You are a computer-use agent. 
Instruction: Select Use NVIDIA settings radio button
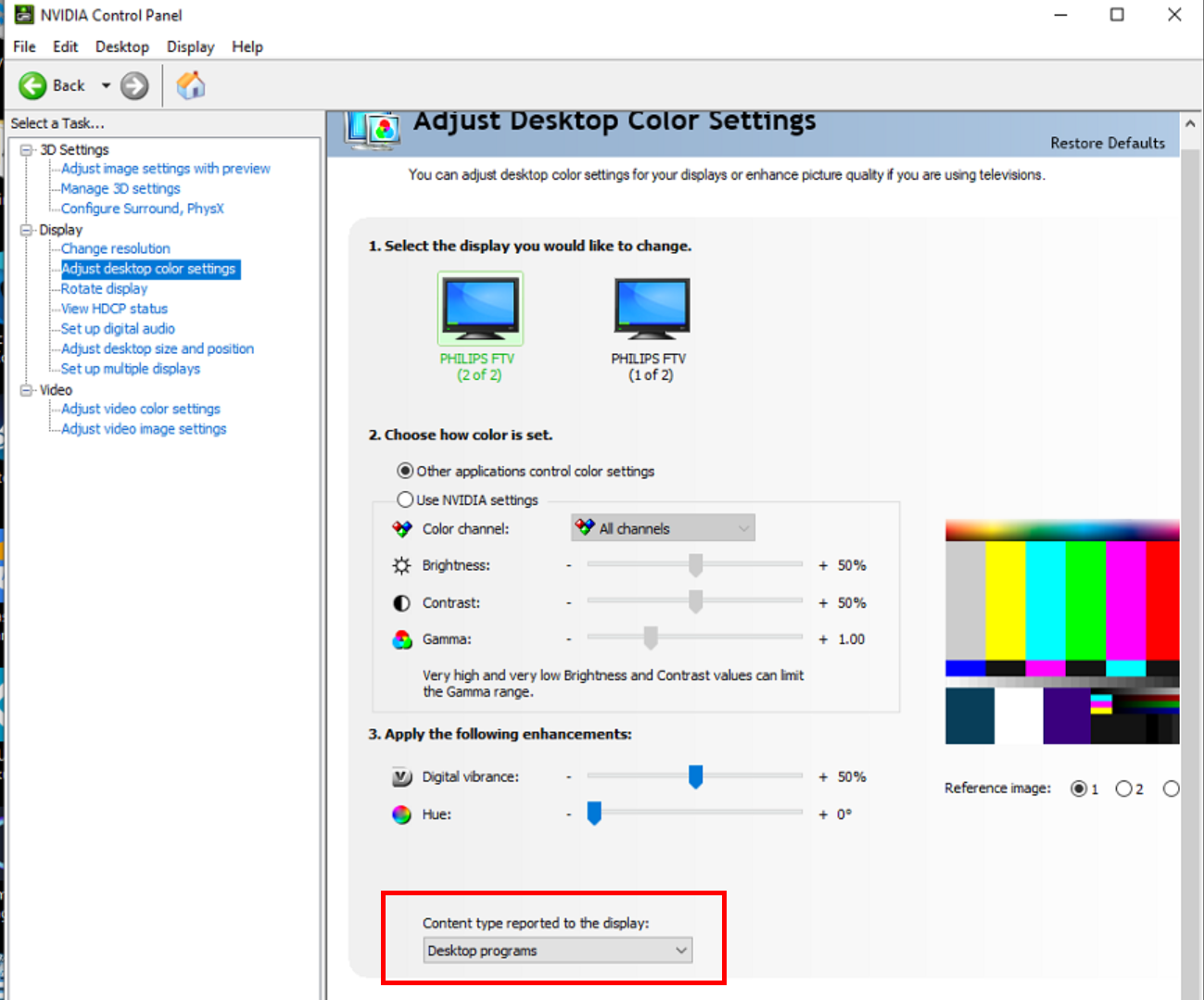point(405,500)
